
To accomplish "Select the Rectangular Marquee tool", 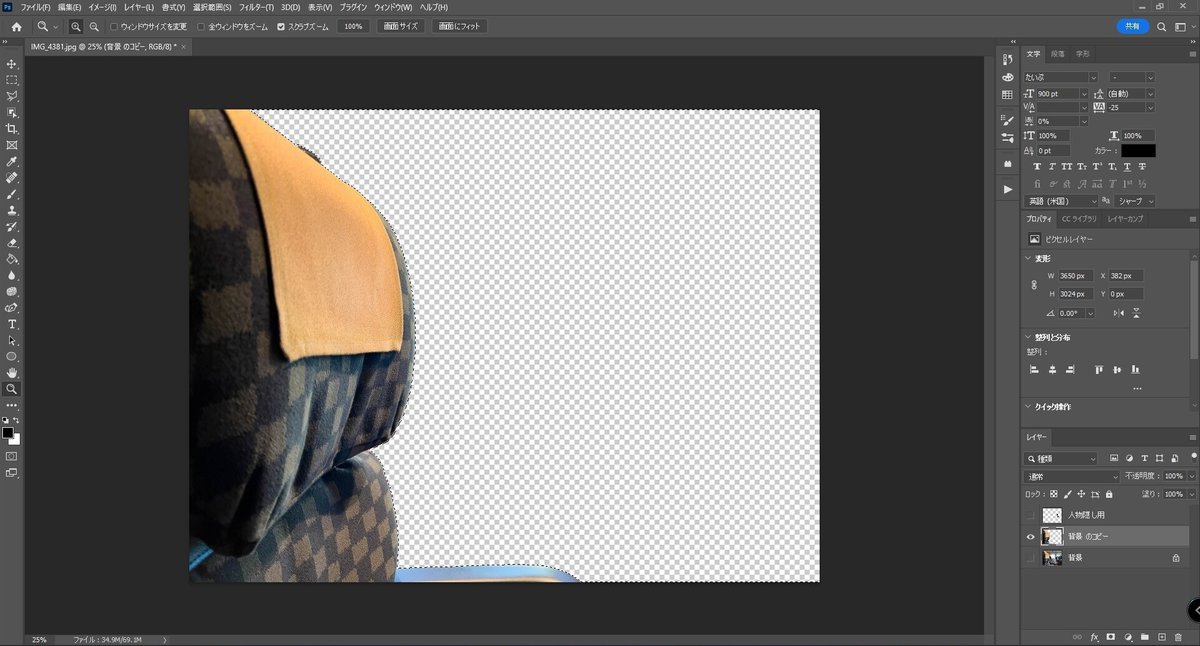I will point(12,80).
